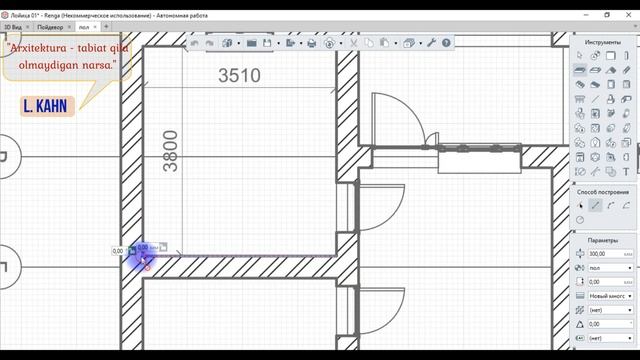Open dropdown arrow next to Paste icon

[x=396, y=43]
